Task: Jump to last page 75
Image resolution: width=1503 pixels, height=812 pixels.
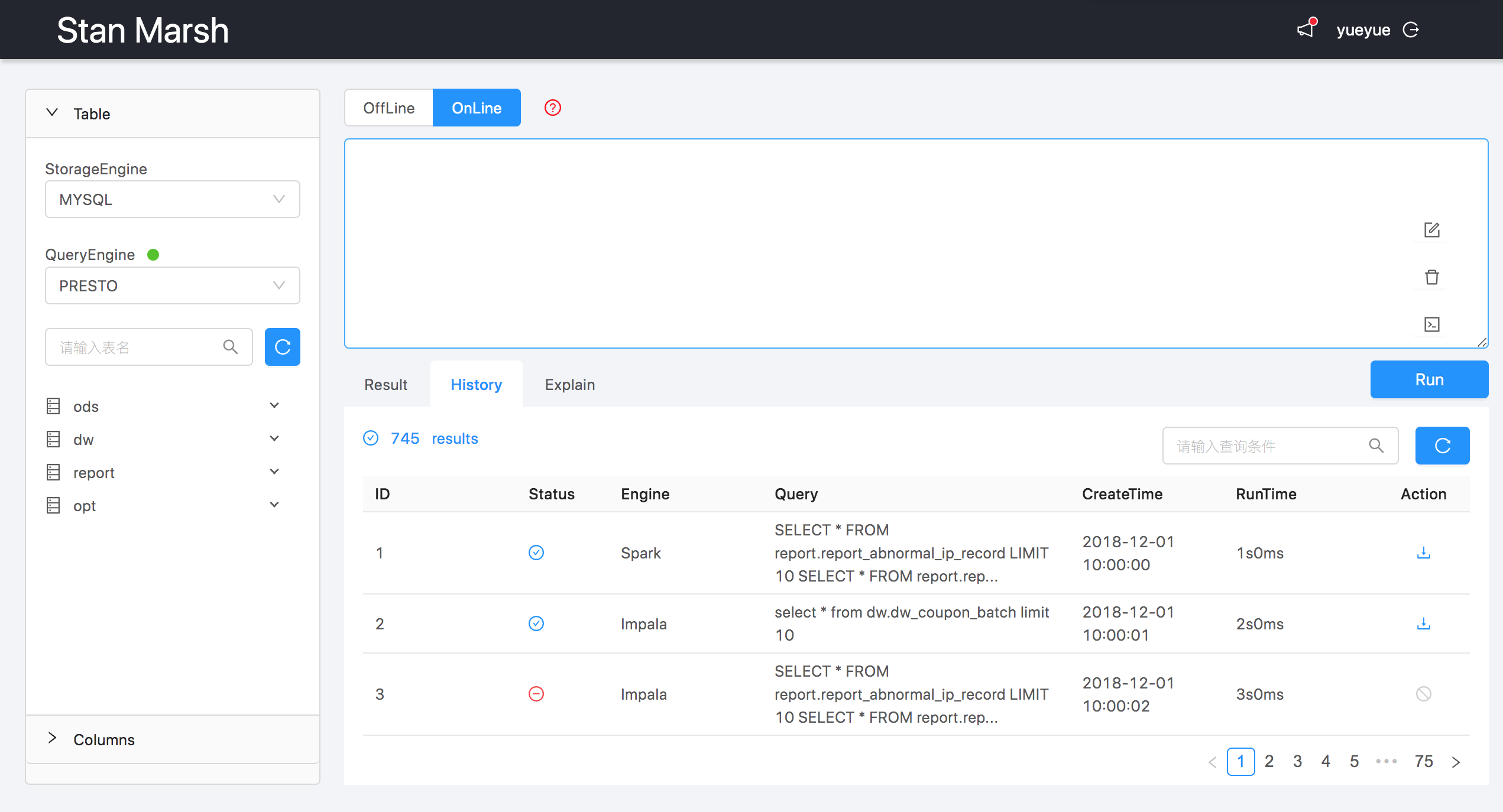Action: [1424, 761]
